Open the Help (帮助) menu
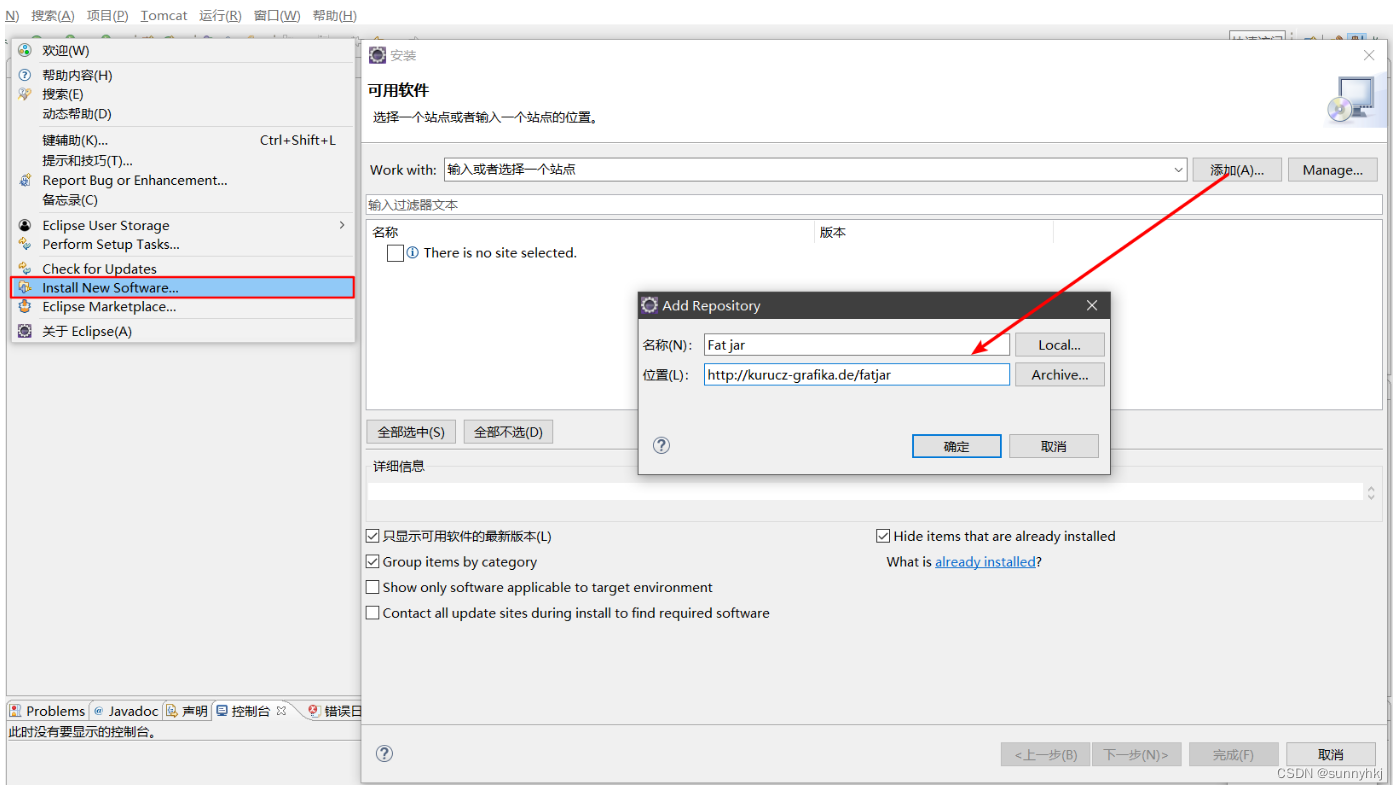1398x790 pixels. click(x=335, y=15)
